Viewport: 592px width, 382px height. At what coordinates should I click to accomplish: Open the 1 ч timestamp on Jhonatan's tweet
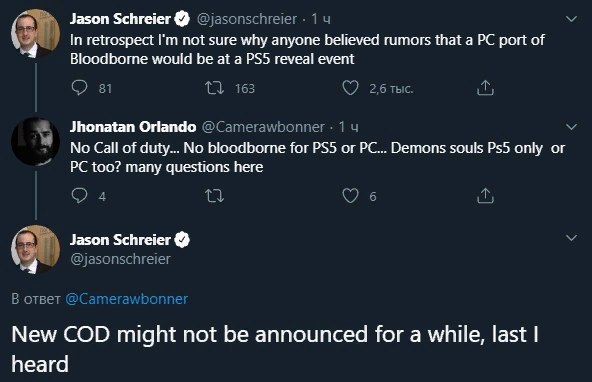click(x=348, y=127)
